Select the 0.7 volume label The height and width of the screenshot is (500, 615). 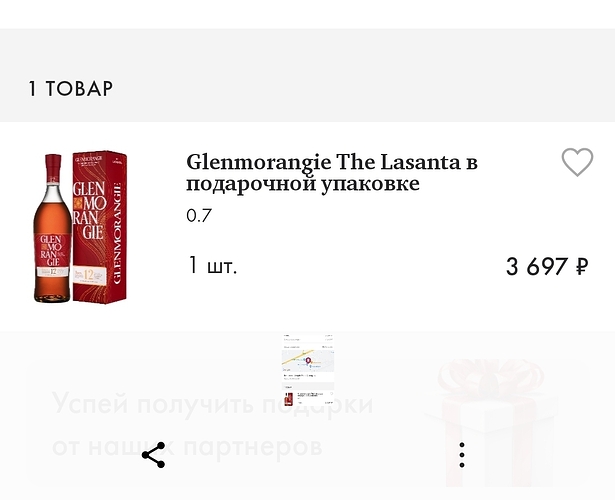point(199,216)
